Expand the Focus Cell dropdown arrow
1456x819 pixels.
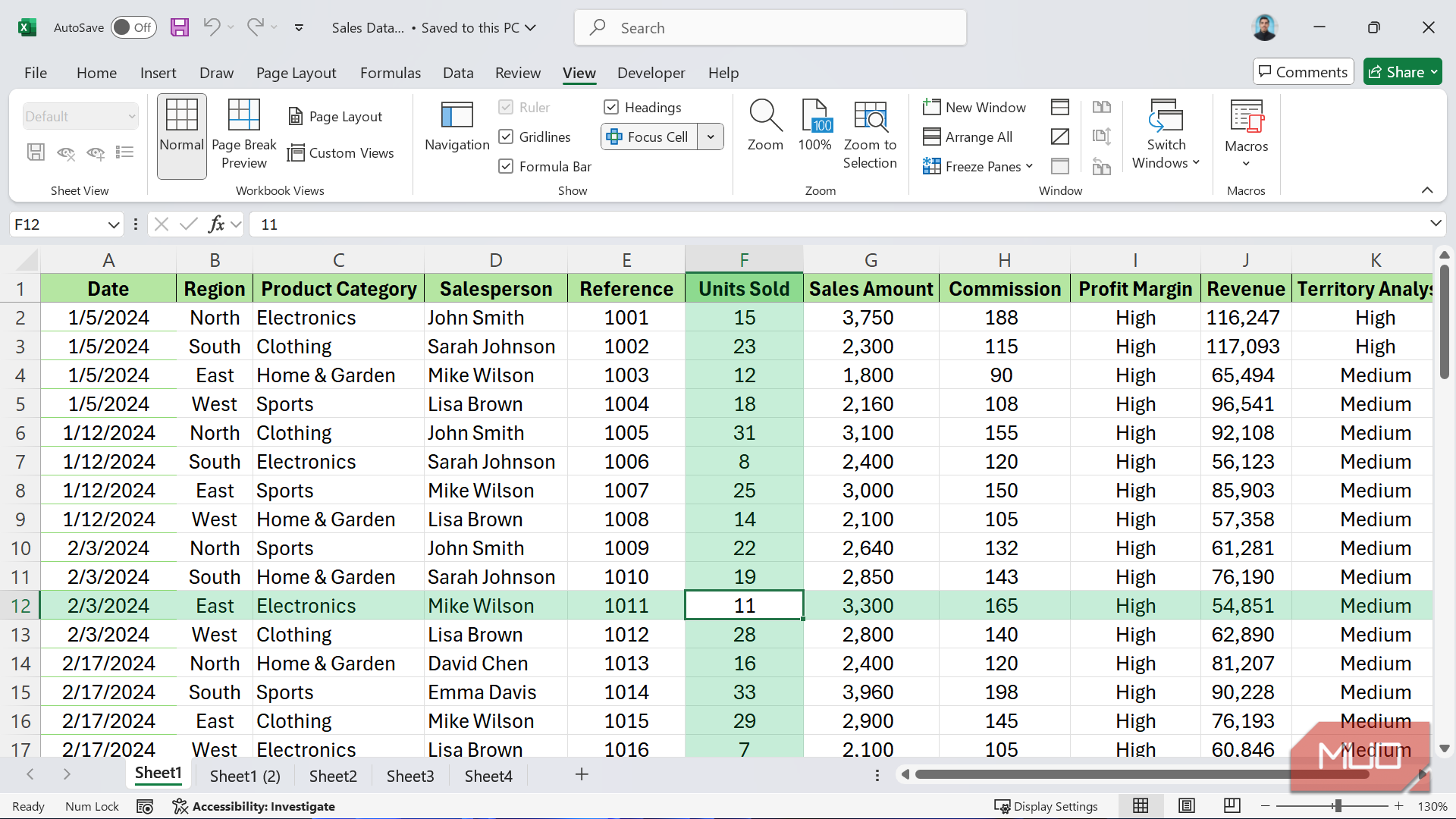pyautogui.click(x=711, y=137)
